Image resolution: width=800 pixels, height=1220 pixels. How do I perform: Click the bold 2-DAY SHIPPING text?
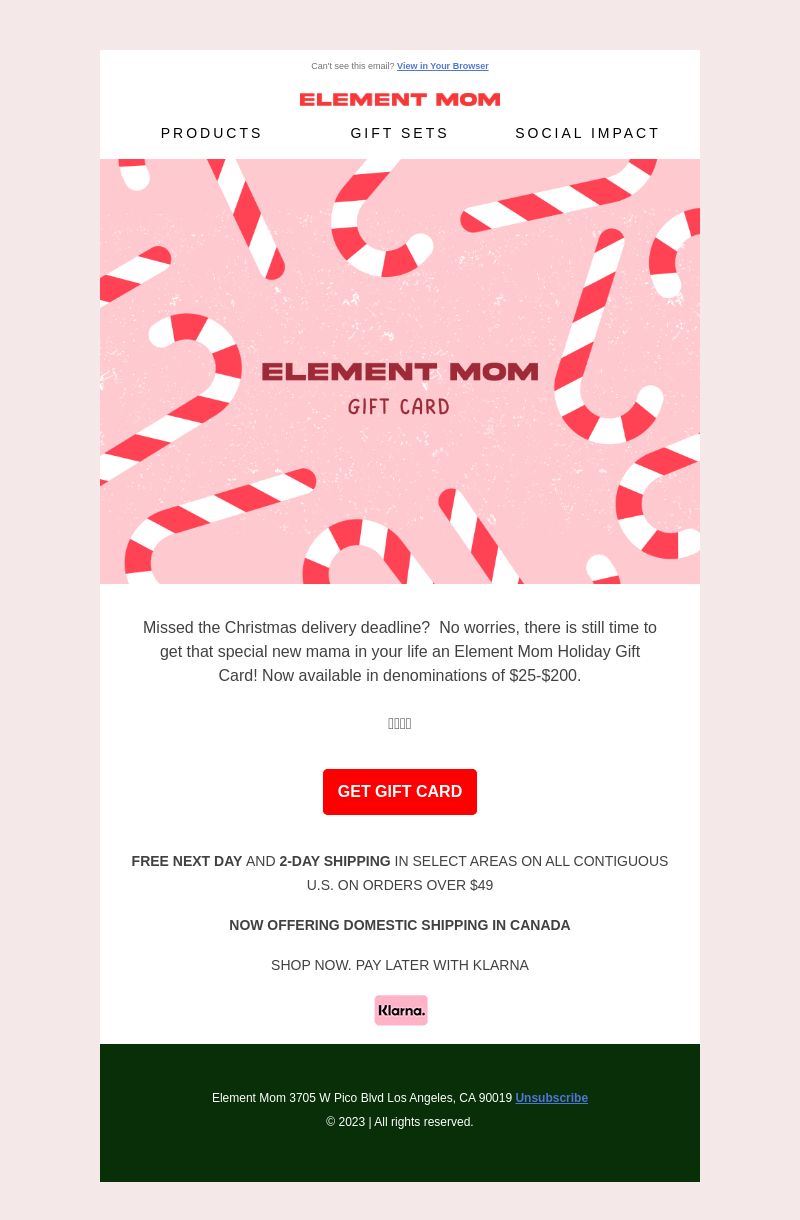335,861
